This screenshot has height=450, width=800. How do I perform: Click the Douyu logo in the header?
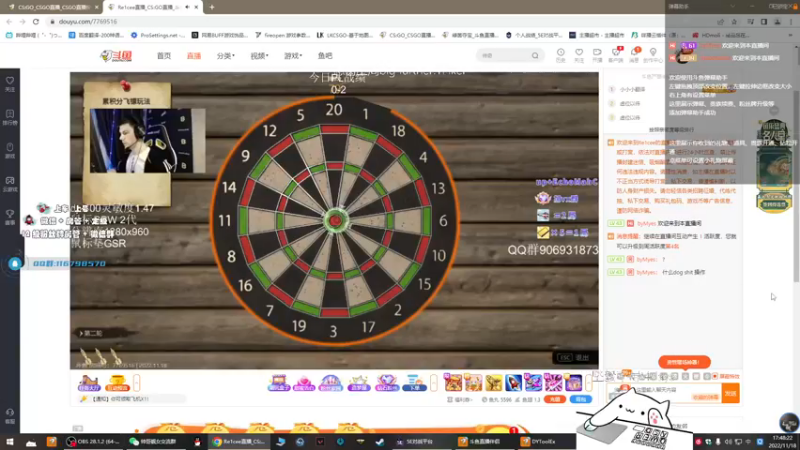pos(116,56)
